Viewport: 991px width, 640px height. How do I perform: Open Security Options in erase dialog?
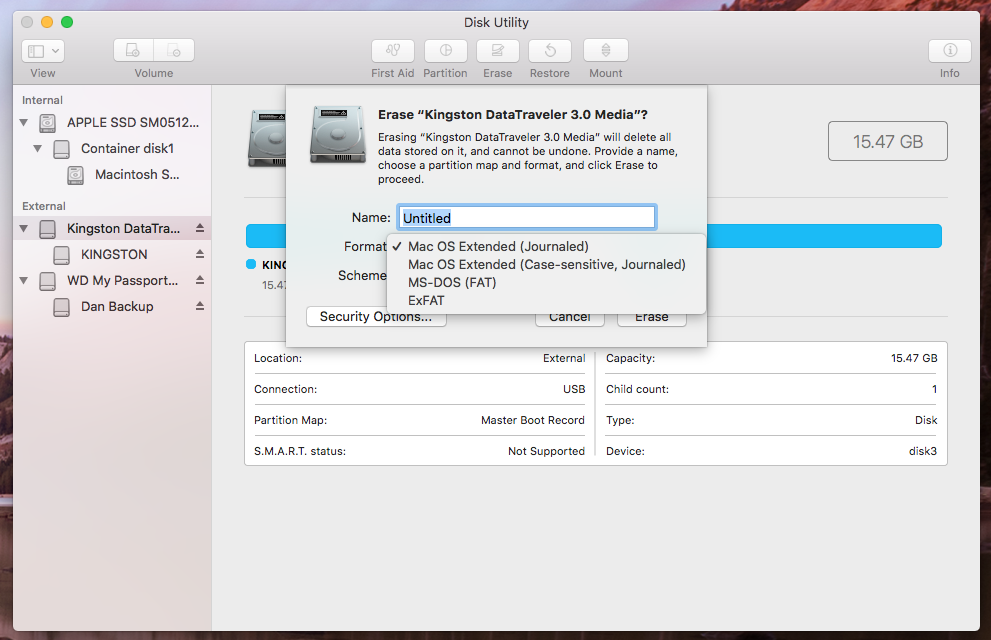[376, 317]
